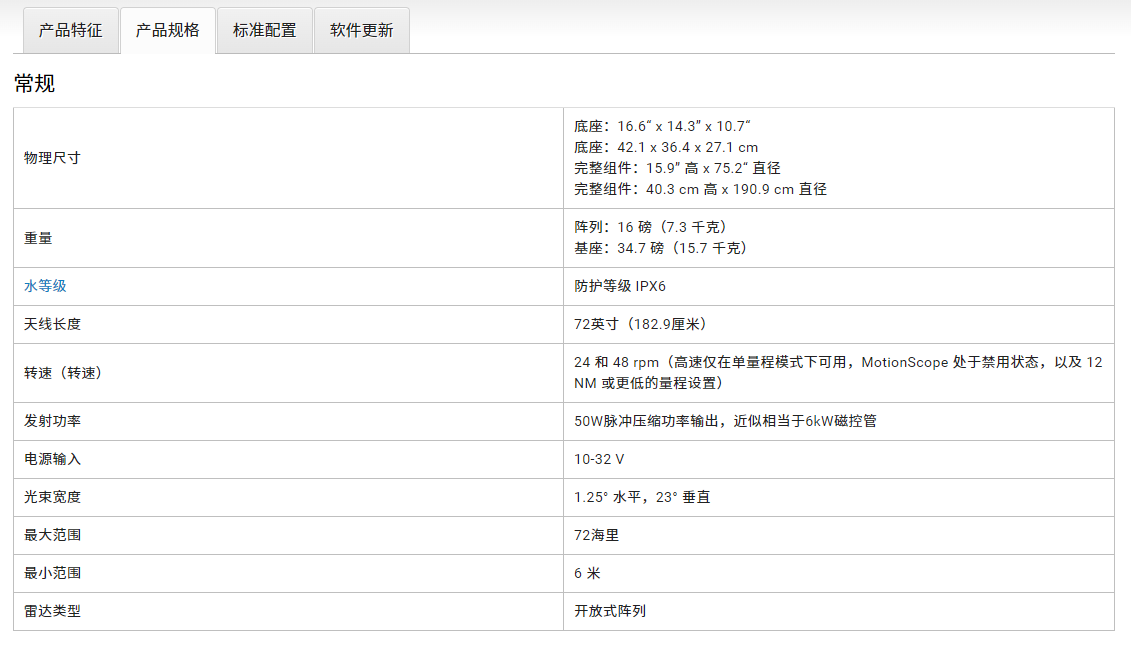The image size is (1131, 646).
Task: Click the 发射功率 row label
Action: [x=52, y=421]
